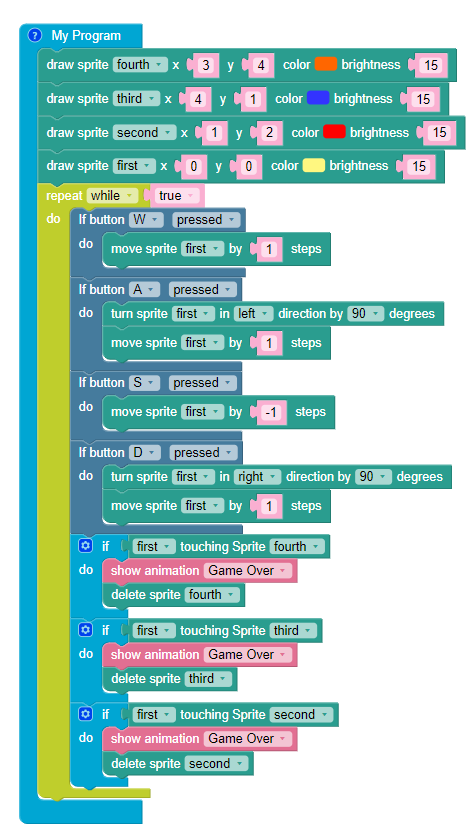Screen dimensions: 468x832
Task: Click brightness value 15 of sprite third
Action: coord(423,99)
